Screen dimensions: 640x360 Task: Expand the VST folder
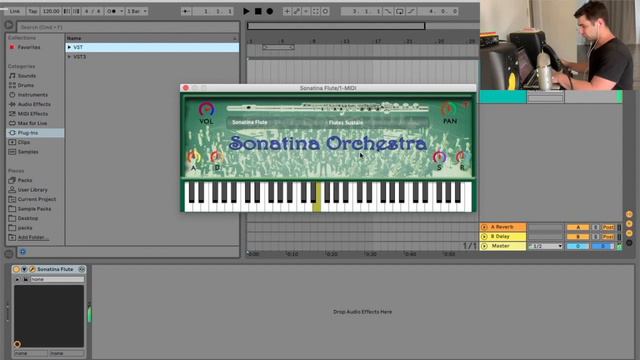[69, 47]
